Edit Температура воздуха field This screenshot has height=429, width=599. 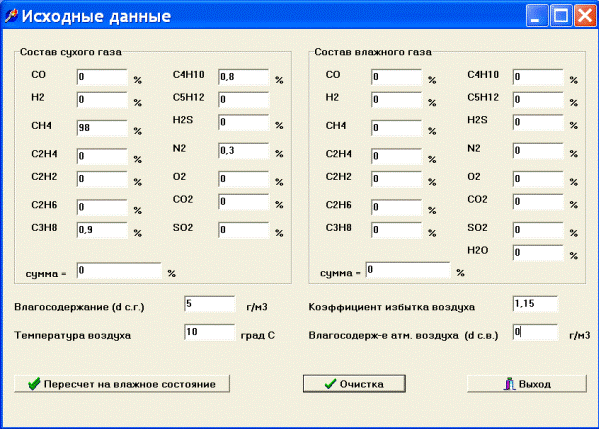(x=210, y=332)
